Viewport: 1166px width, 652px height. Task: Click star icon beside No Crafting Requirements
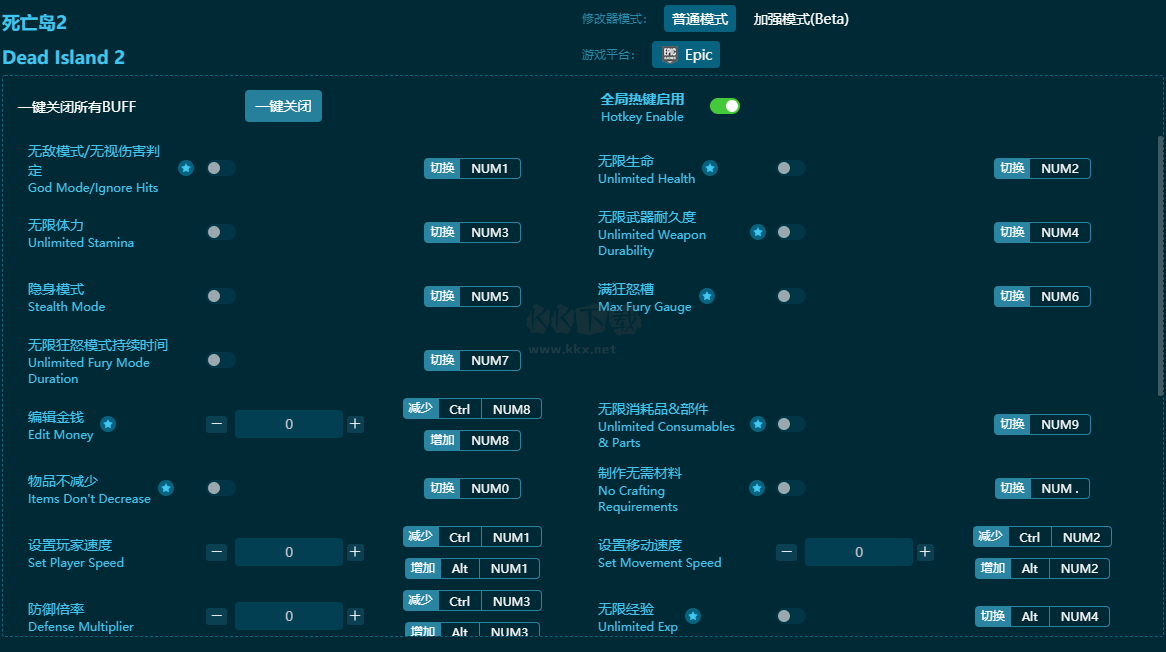coord(757,488)
